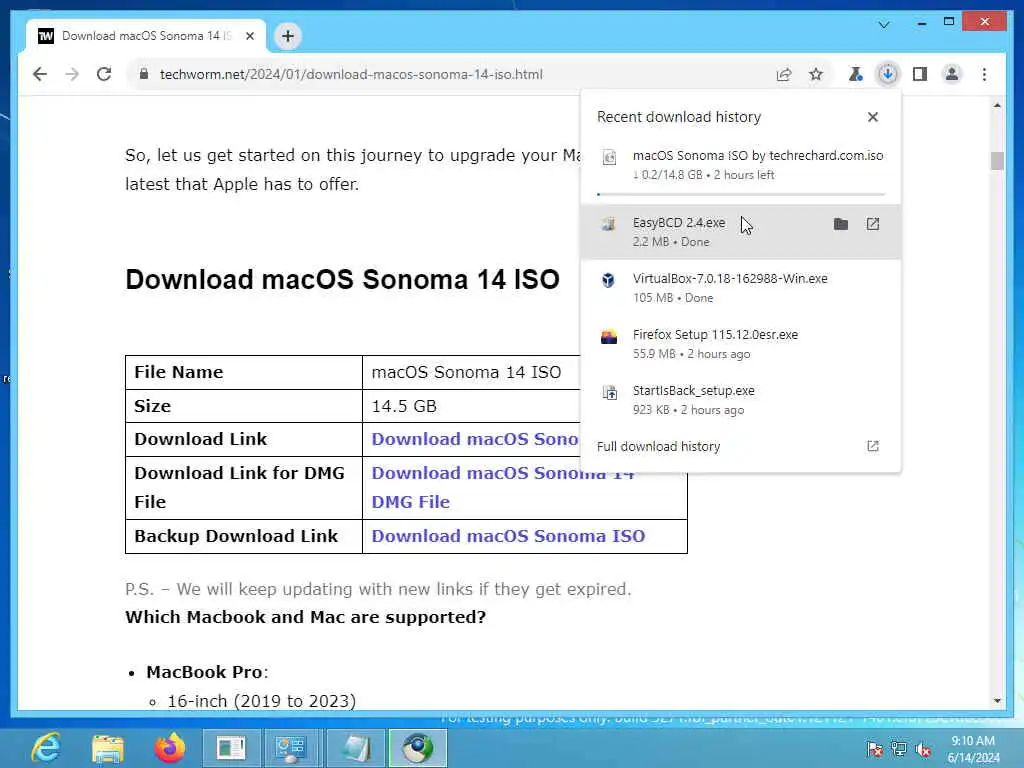This screenshot has height=768, width=1024.
Task: Click the VirtualBox cube file icon
Action: tap(609, 280)
